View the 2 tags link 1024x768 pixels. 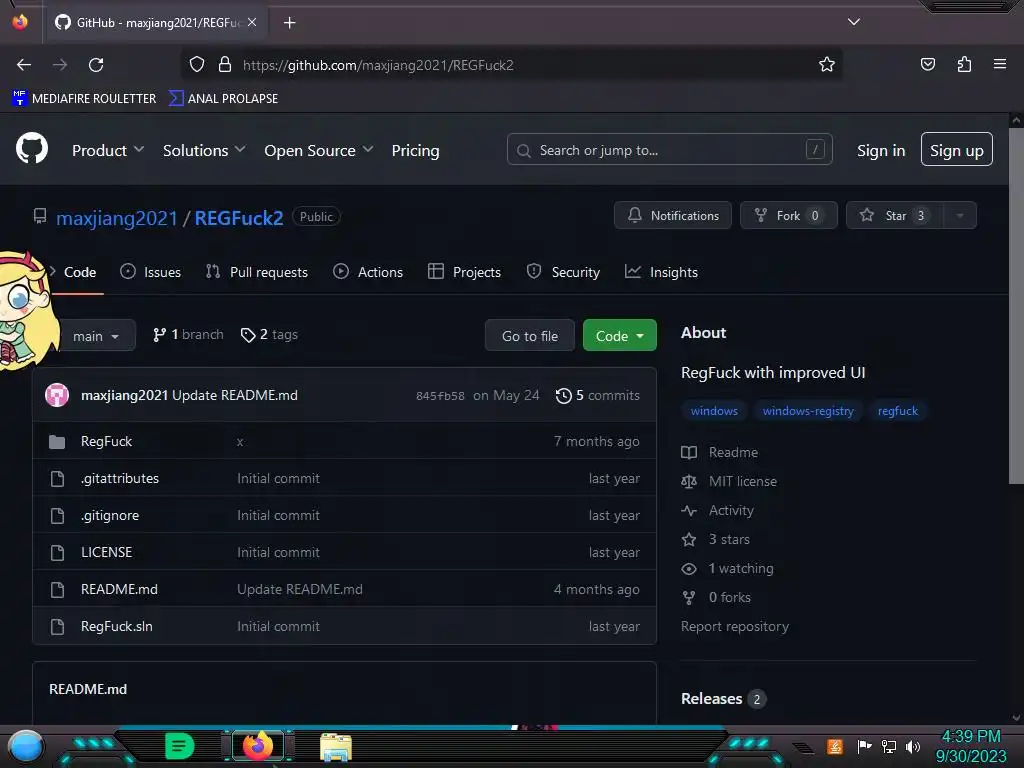click(269, 334)
